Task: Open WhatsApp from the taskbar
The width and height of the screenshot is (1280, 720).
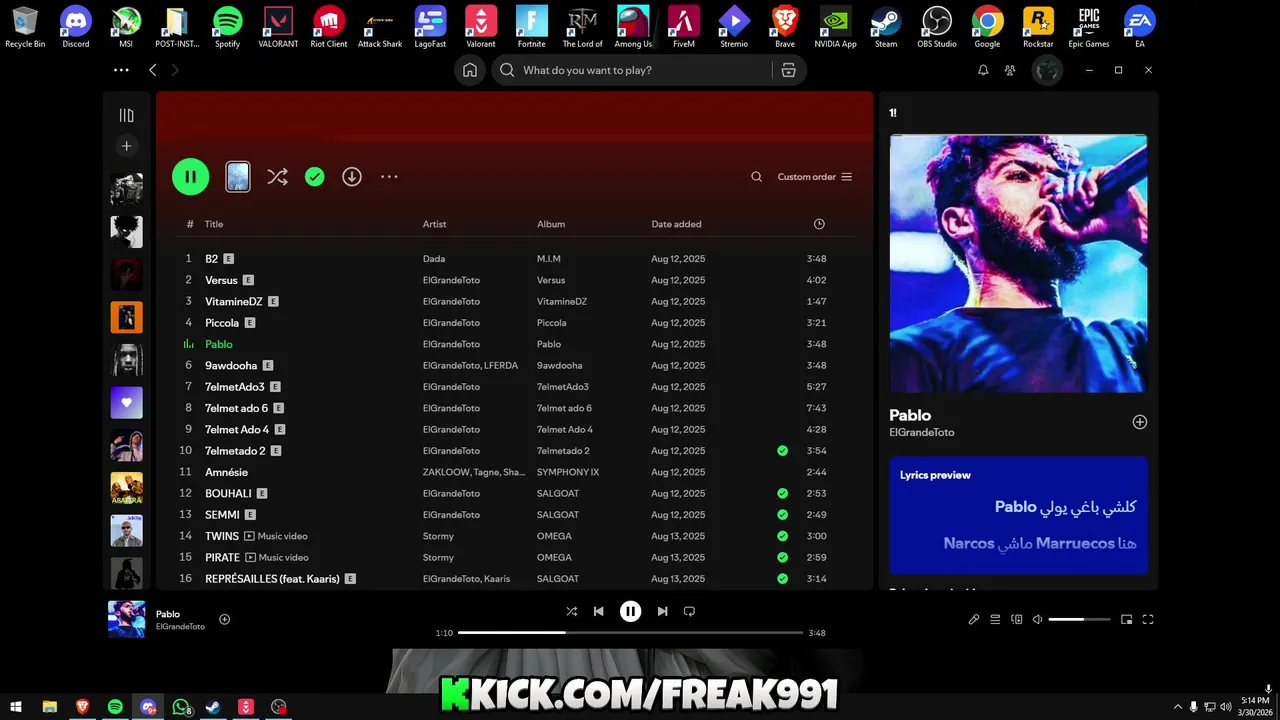Action: coord(181,707)
